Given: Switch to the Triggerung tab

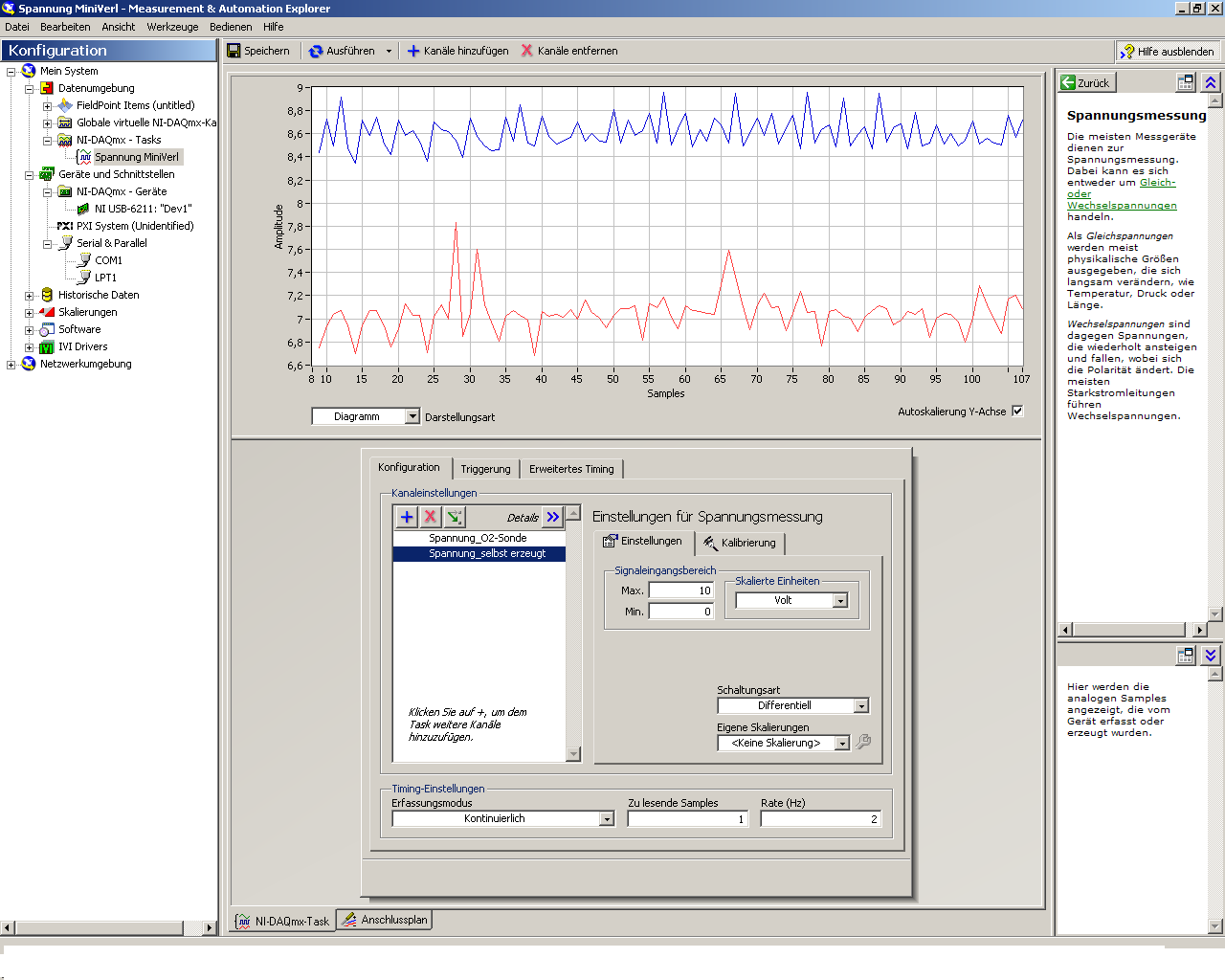Looking at the screenshot, I should coord(485,469).
